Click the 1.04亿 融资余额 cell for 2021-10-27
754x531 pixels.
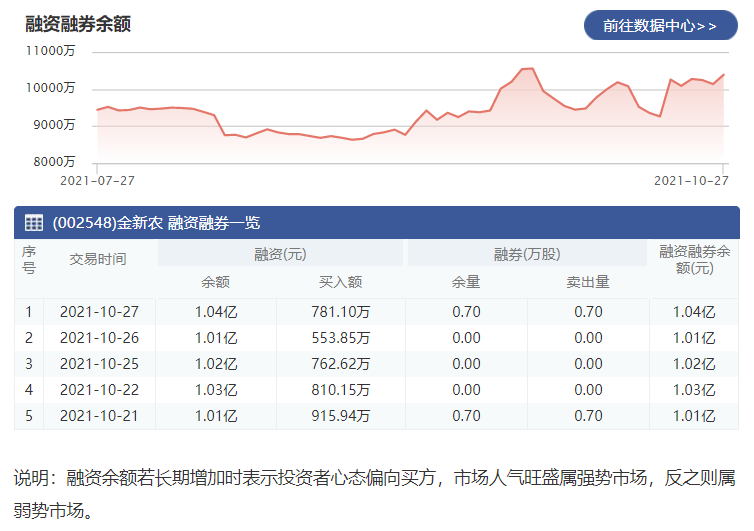coord(216,312)
